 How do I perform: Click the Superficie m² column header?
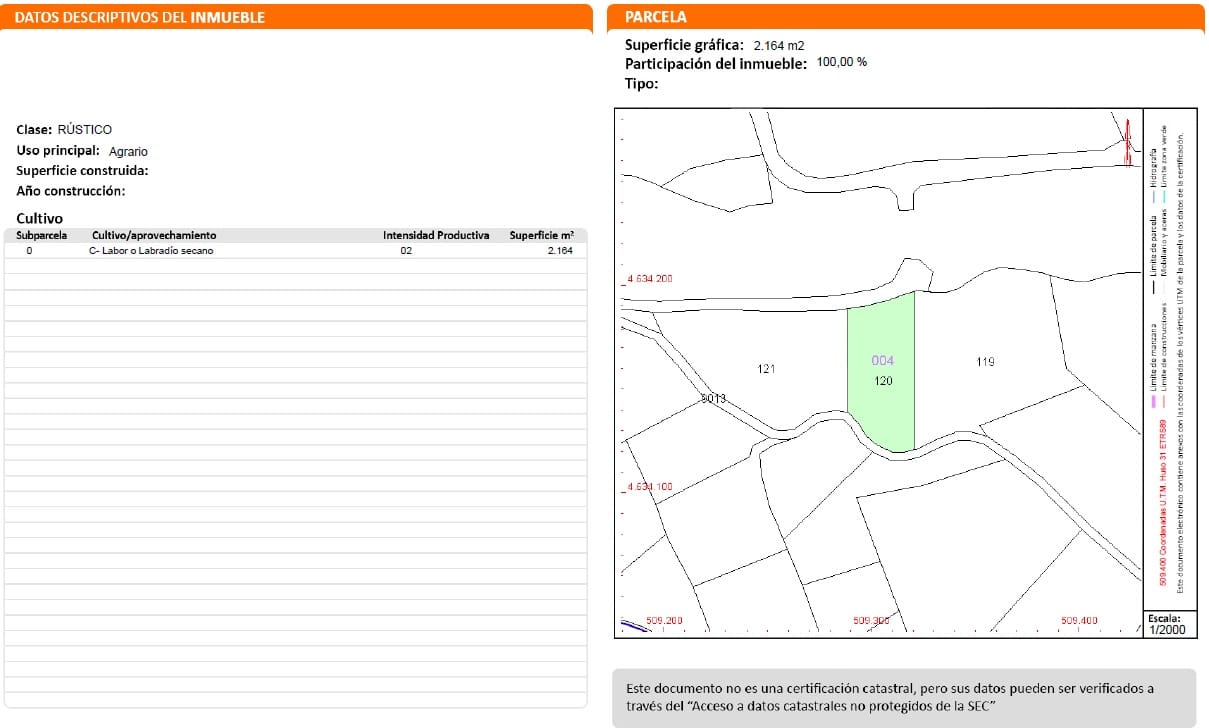[x=541, y=236]
